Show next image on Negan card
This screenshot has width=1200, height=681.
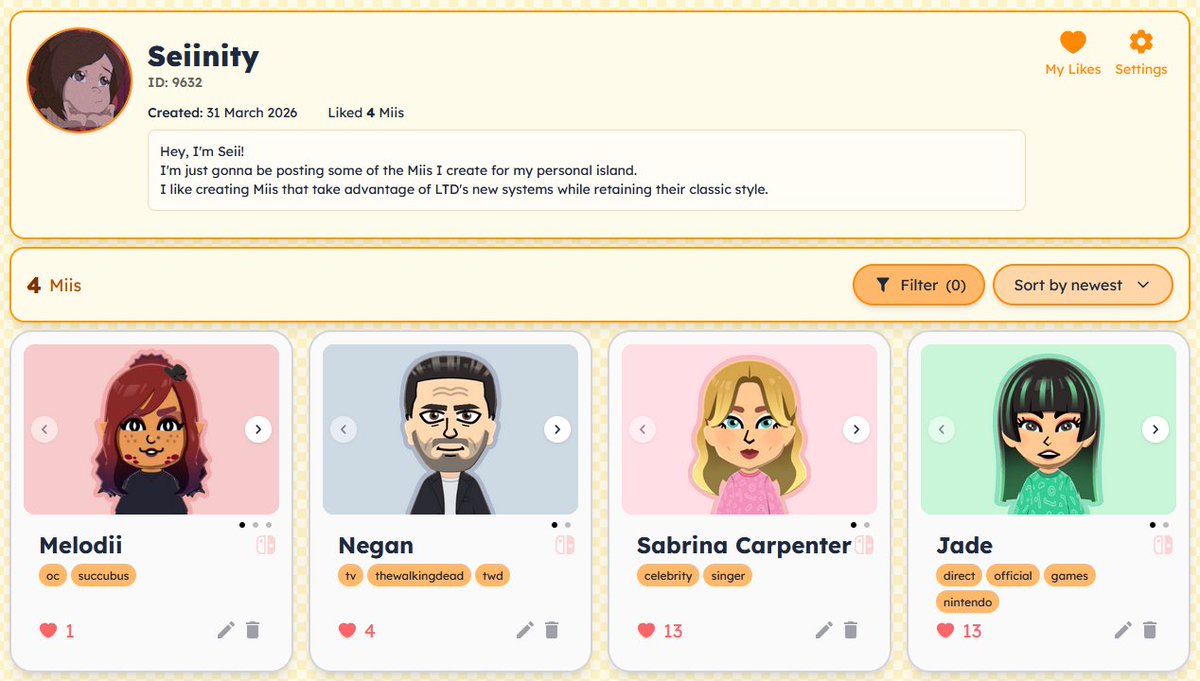coord(557,429)
